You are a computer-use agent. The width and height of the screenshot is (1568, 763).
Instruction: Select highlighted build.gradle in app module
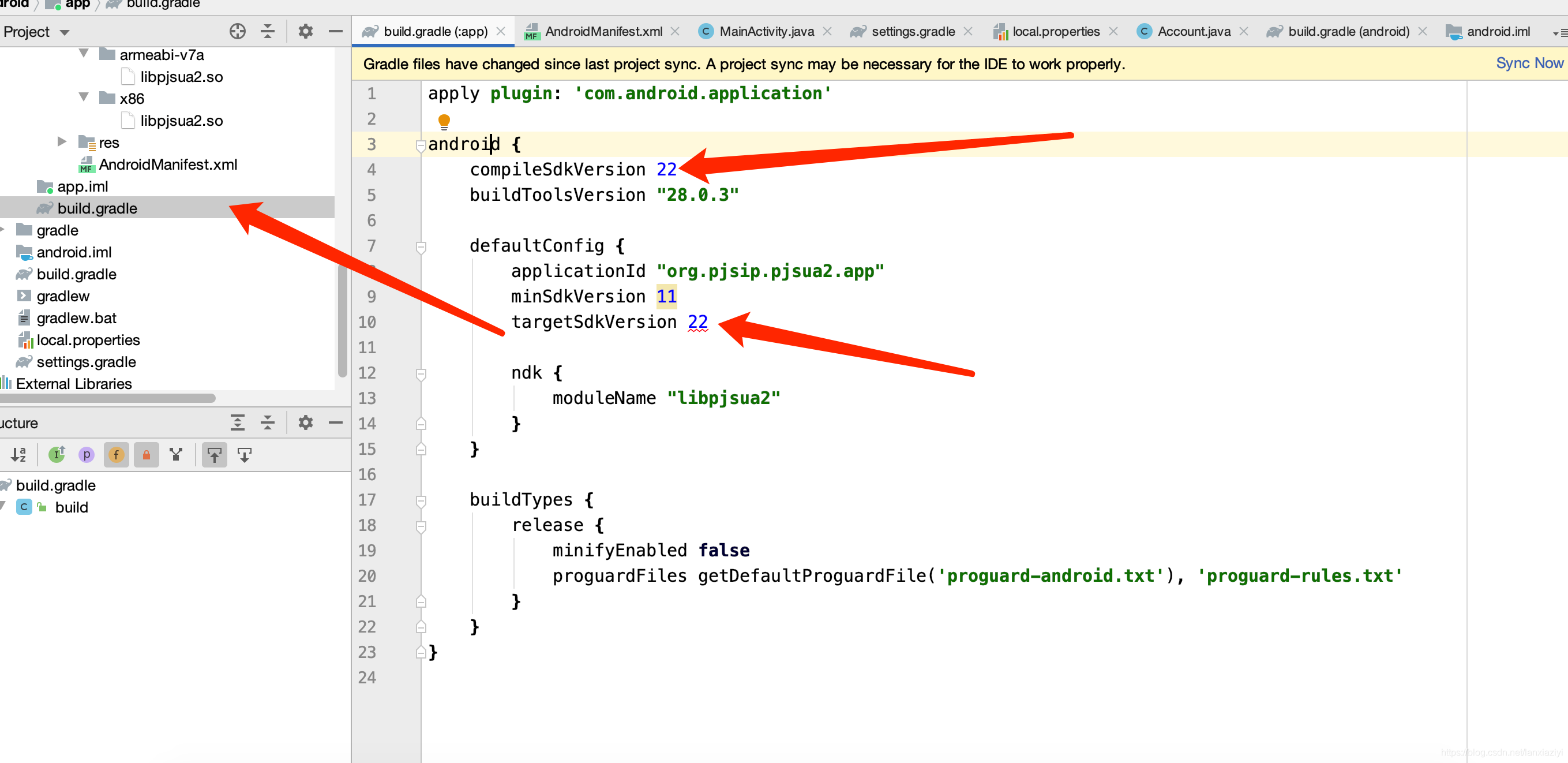167,208
